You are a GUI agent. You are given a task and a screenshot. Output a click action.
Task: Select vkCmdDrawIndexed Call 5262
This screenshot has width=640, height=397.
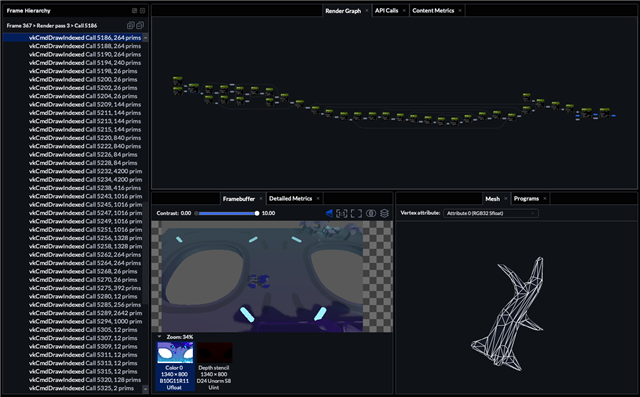pyautogui.click(x=73, y=255)
